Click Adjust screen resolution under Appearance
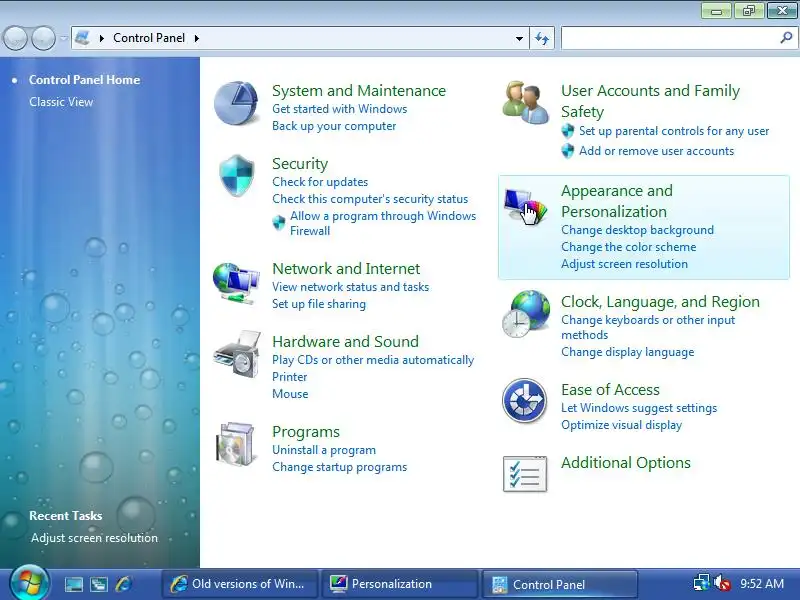Viewport: 800px width, 600px height. click(x=624, y=264)
